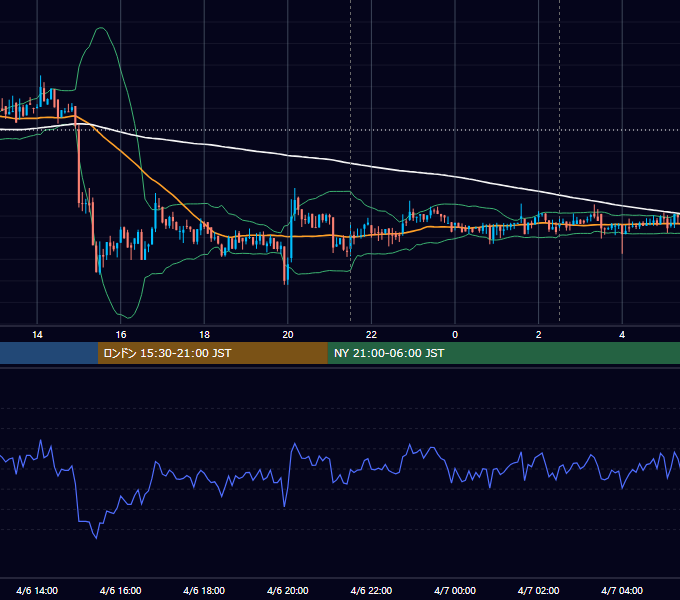Click the '0' hour label on chart axis

(455, 335)
